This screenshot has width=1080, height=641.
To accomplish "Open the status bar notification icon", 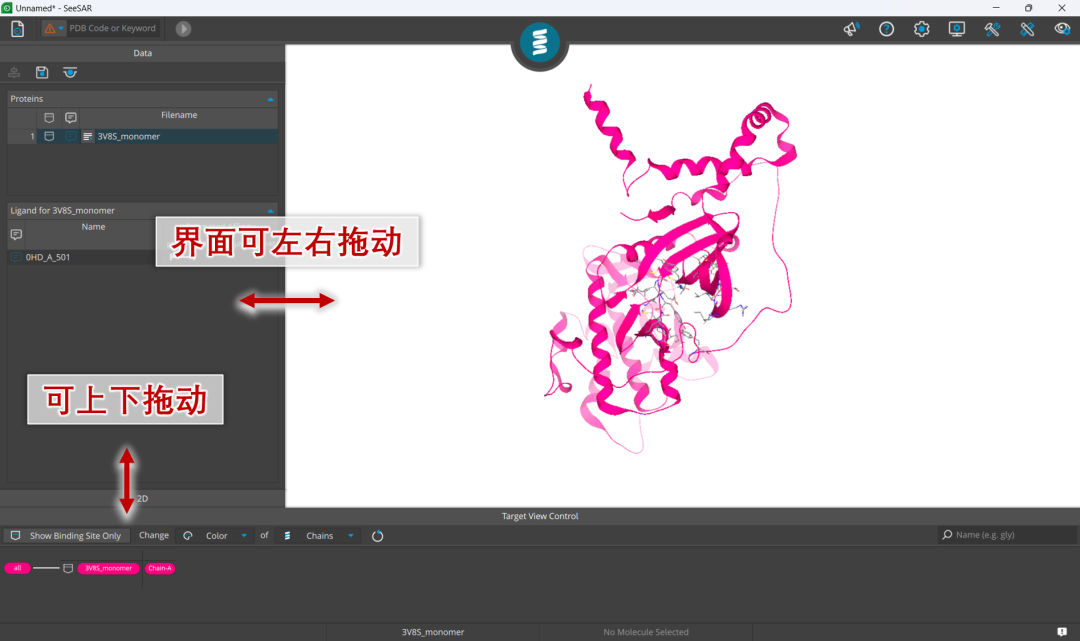I will [1062, 632].
